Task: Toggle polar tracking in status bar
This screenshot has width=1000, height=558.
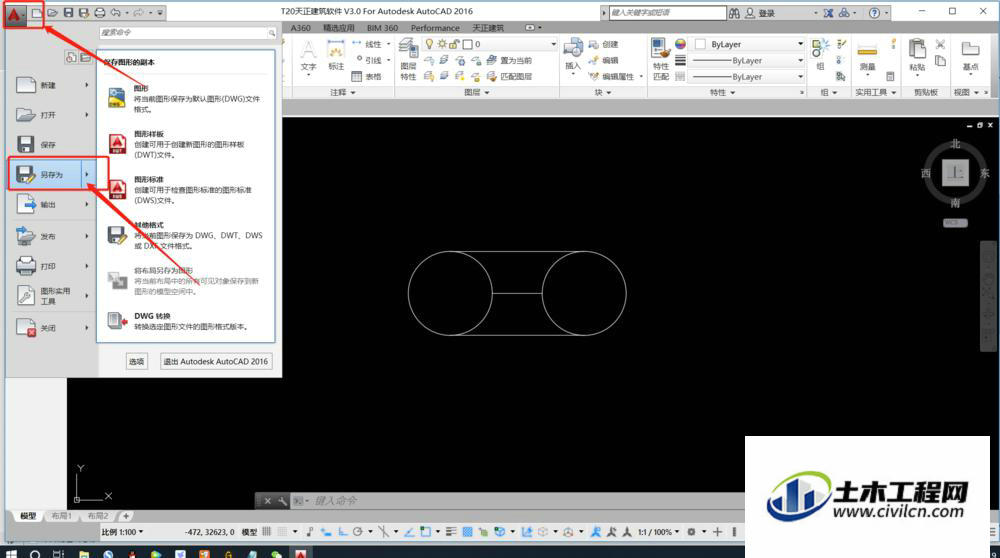Action: [358, 531]
